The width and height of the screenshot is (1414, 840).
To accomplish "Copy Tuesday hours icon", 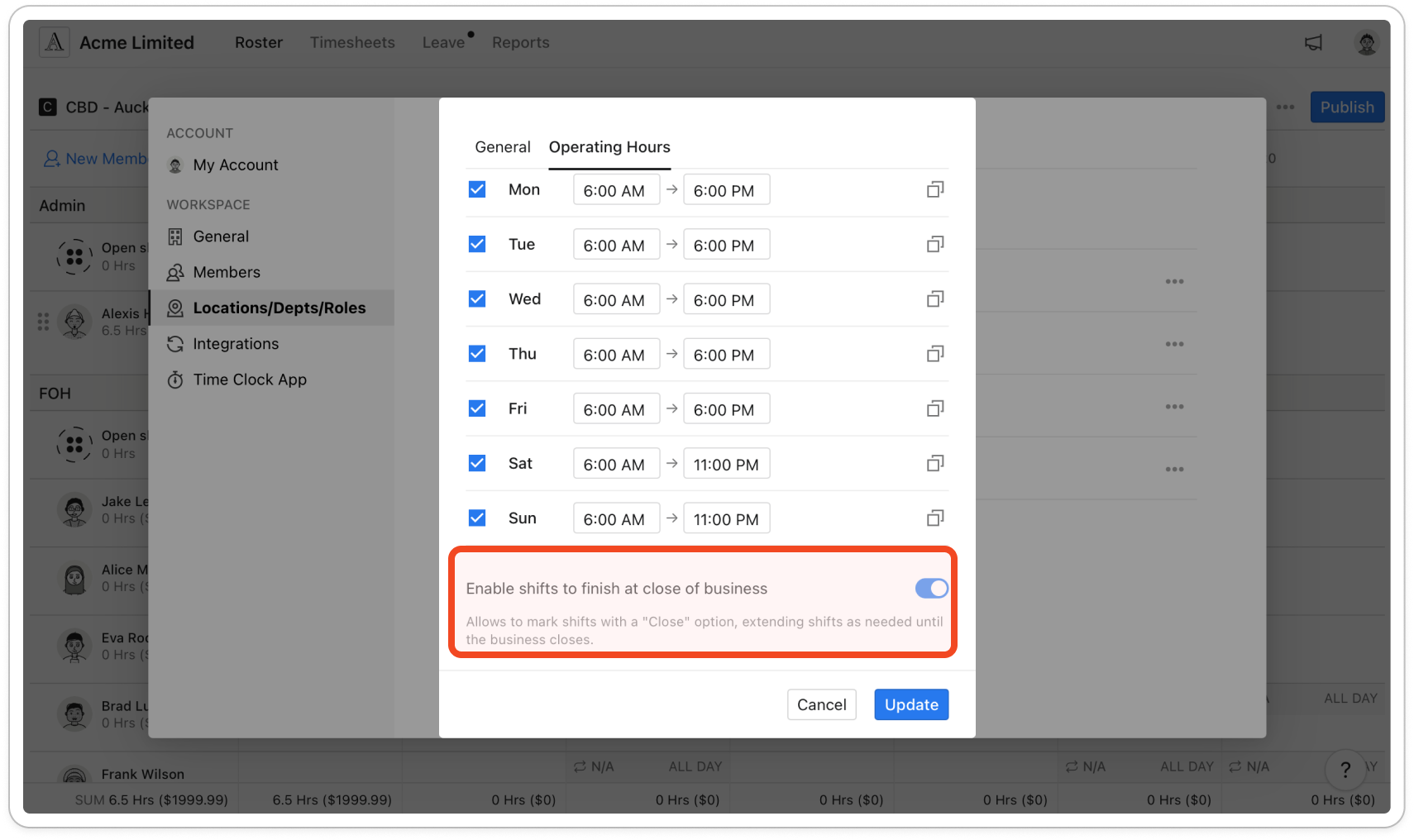I will (x=935, y=244).
